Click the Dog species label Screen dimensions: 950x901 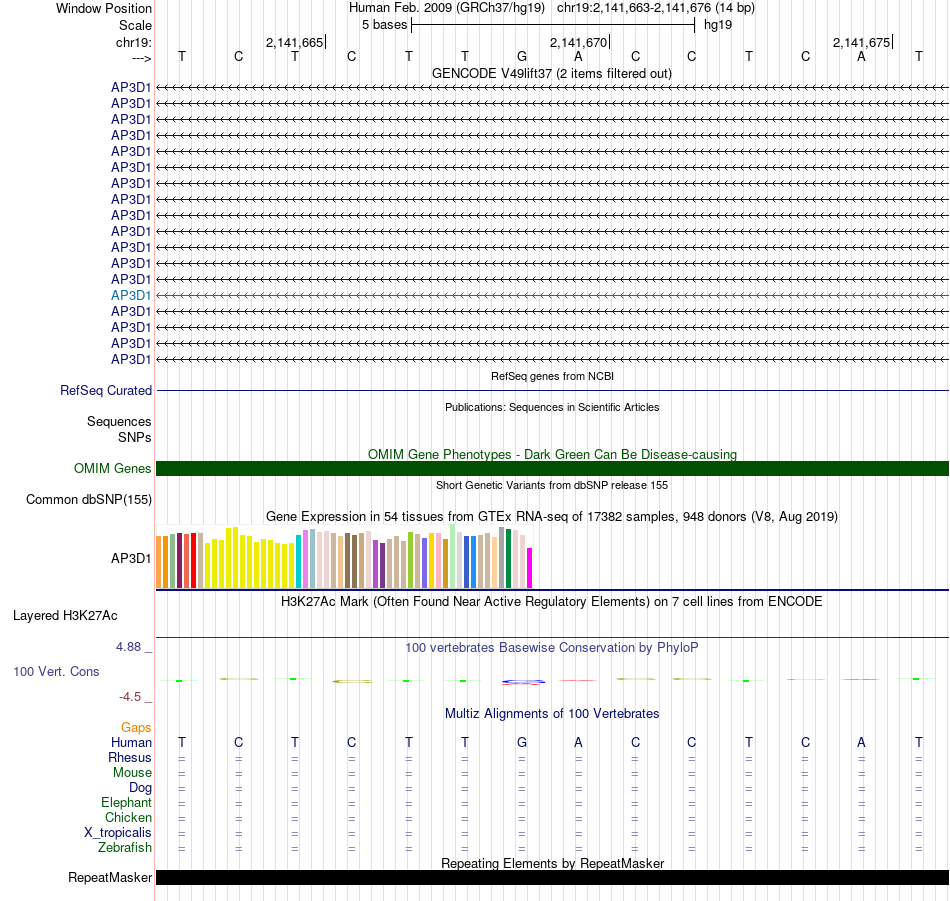[x=140, y=787]
